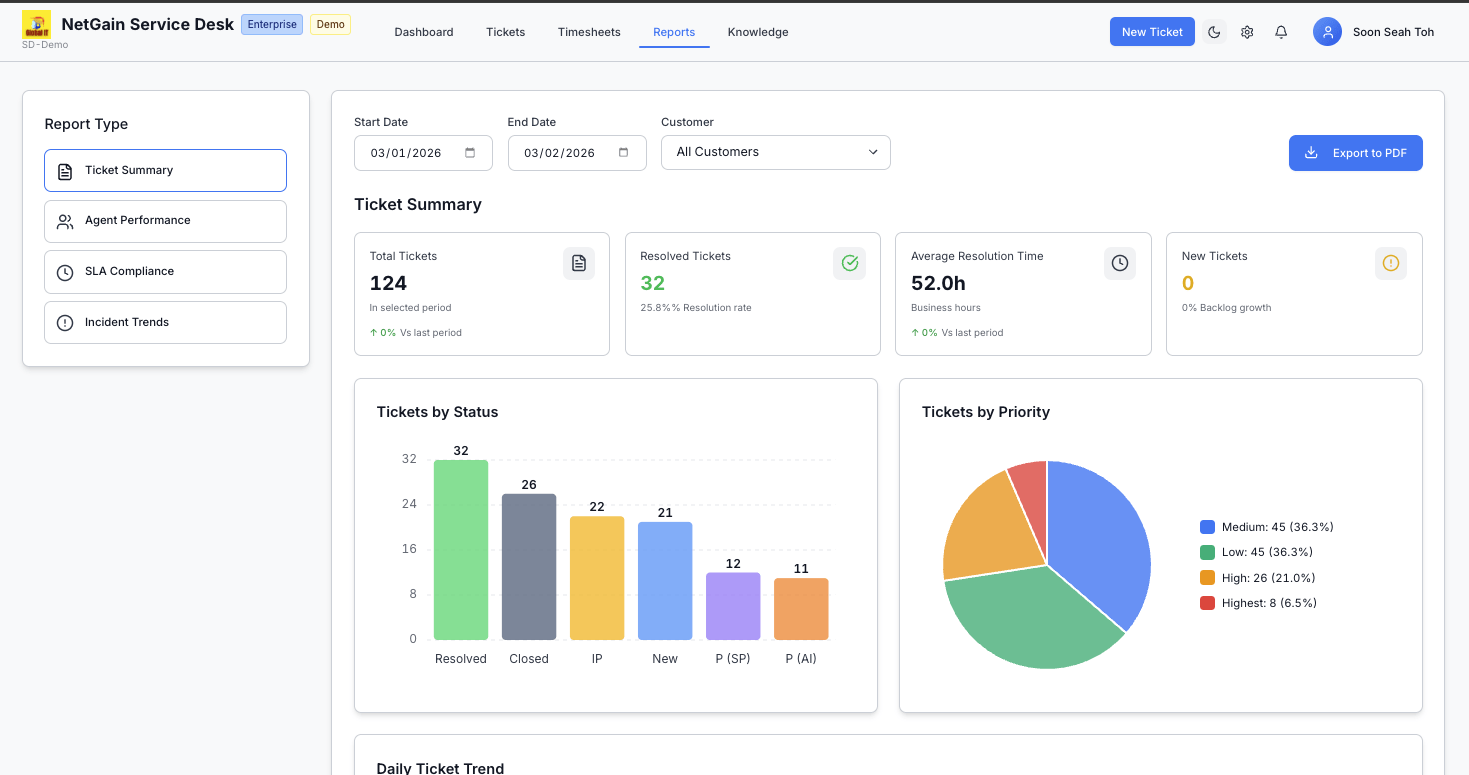Viewport: 1469px width, 775px height.
Task: Click the Daily Ticket Trend heading
Action: click(x=440, y=768)
